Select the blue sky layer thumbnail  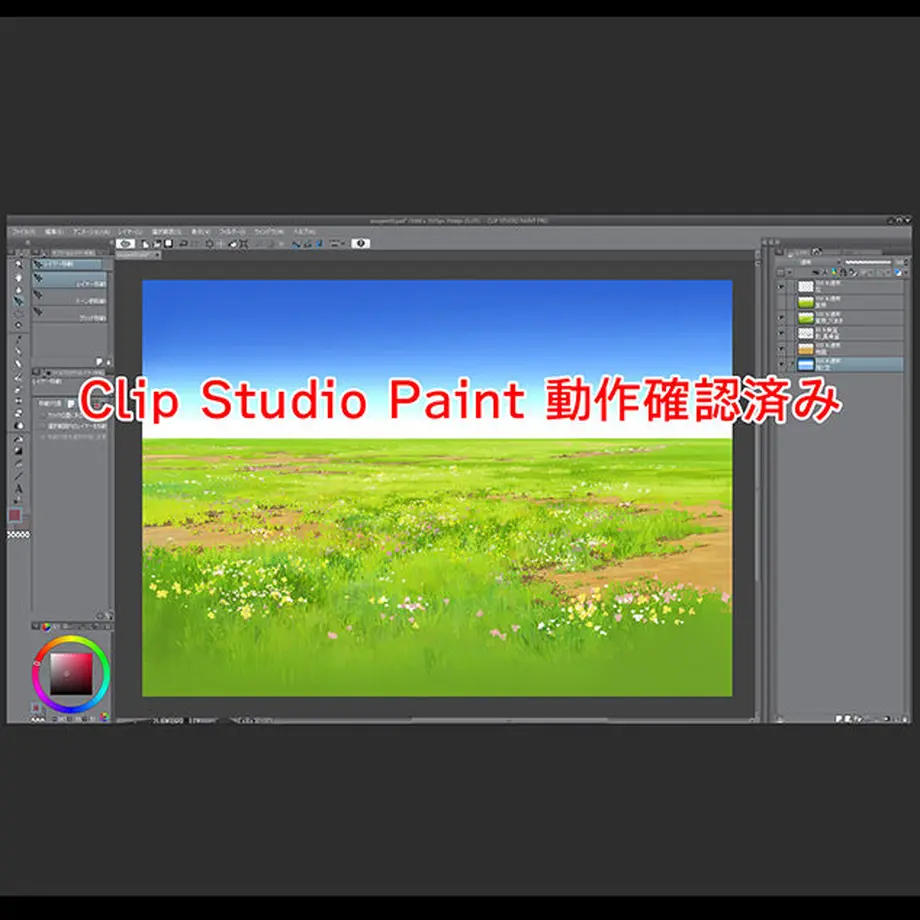(x=806, y=364)
